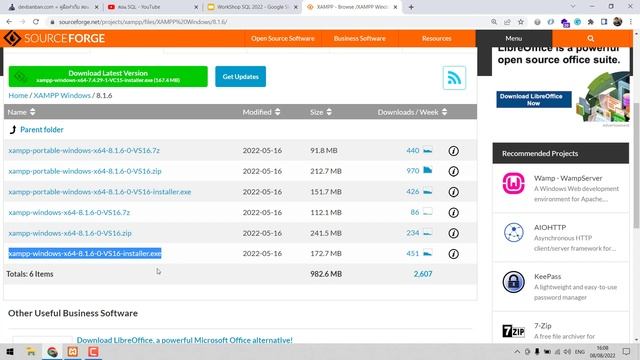Click the Wamp - WampServer project icon
The width and height of the screenshot is (640, 360).
(513, 183)
